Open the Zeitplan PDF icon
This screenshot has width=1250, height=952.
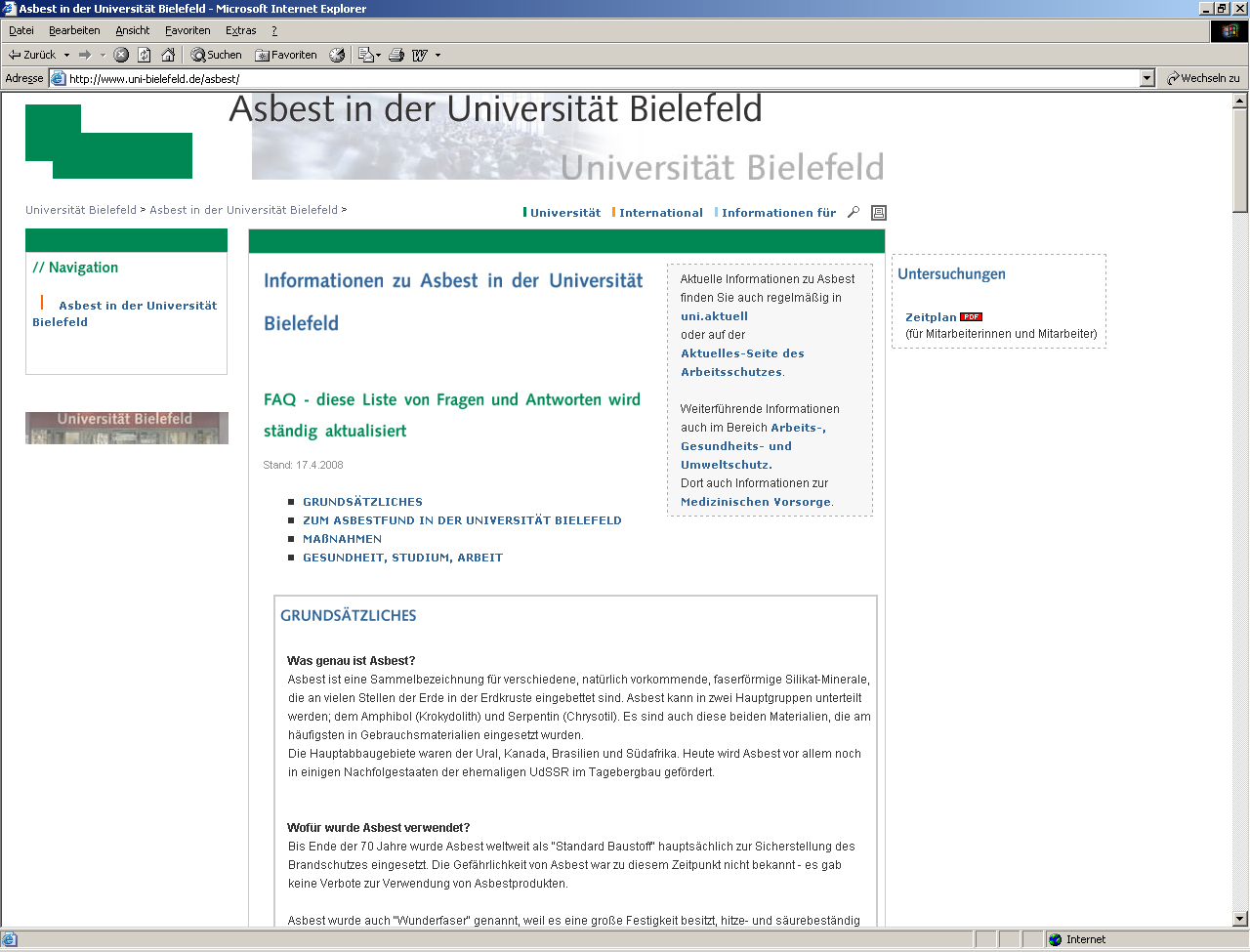(x=971, y=316)
